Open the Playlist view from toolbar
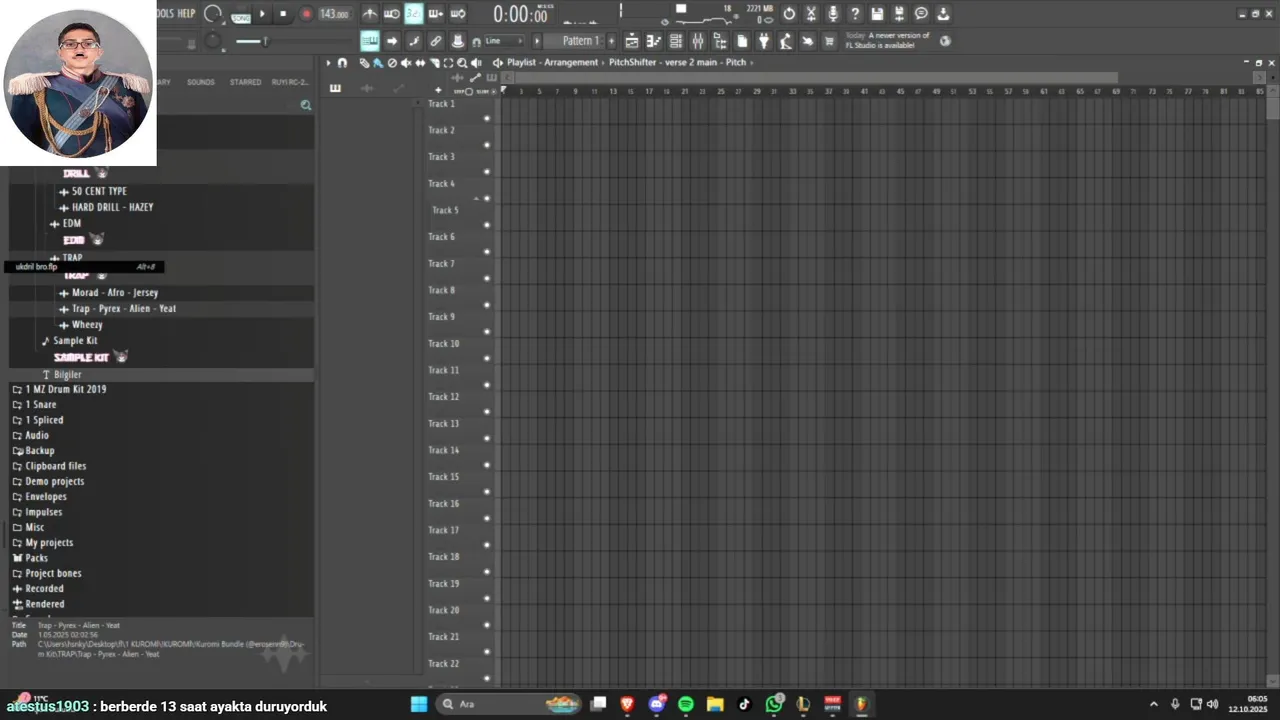The image size is (1280, 720). (632, 41)
